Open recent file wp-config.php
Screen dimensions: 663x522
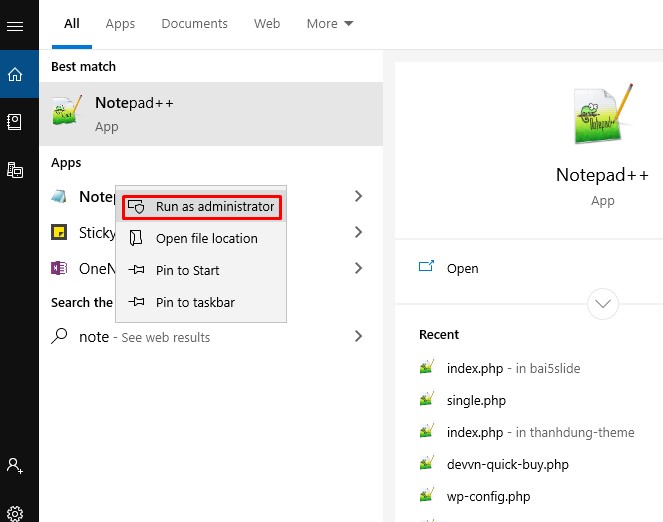click(488, 496)
